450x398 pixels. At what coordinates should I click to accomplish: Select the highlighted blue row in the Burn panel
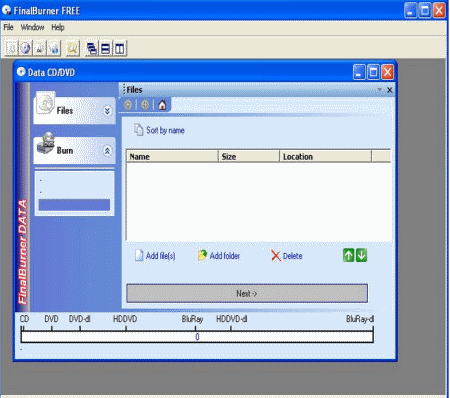74,205
